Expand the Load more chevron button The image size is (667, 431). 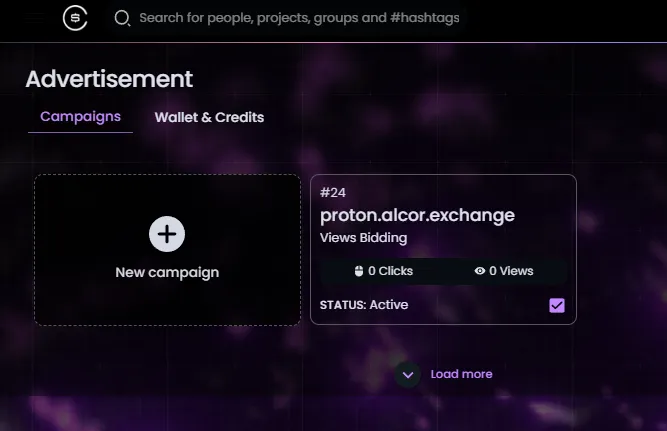pyautogui.click(x=408, y=375)
